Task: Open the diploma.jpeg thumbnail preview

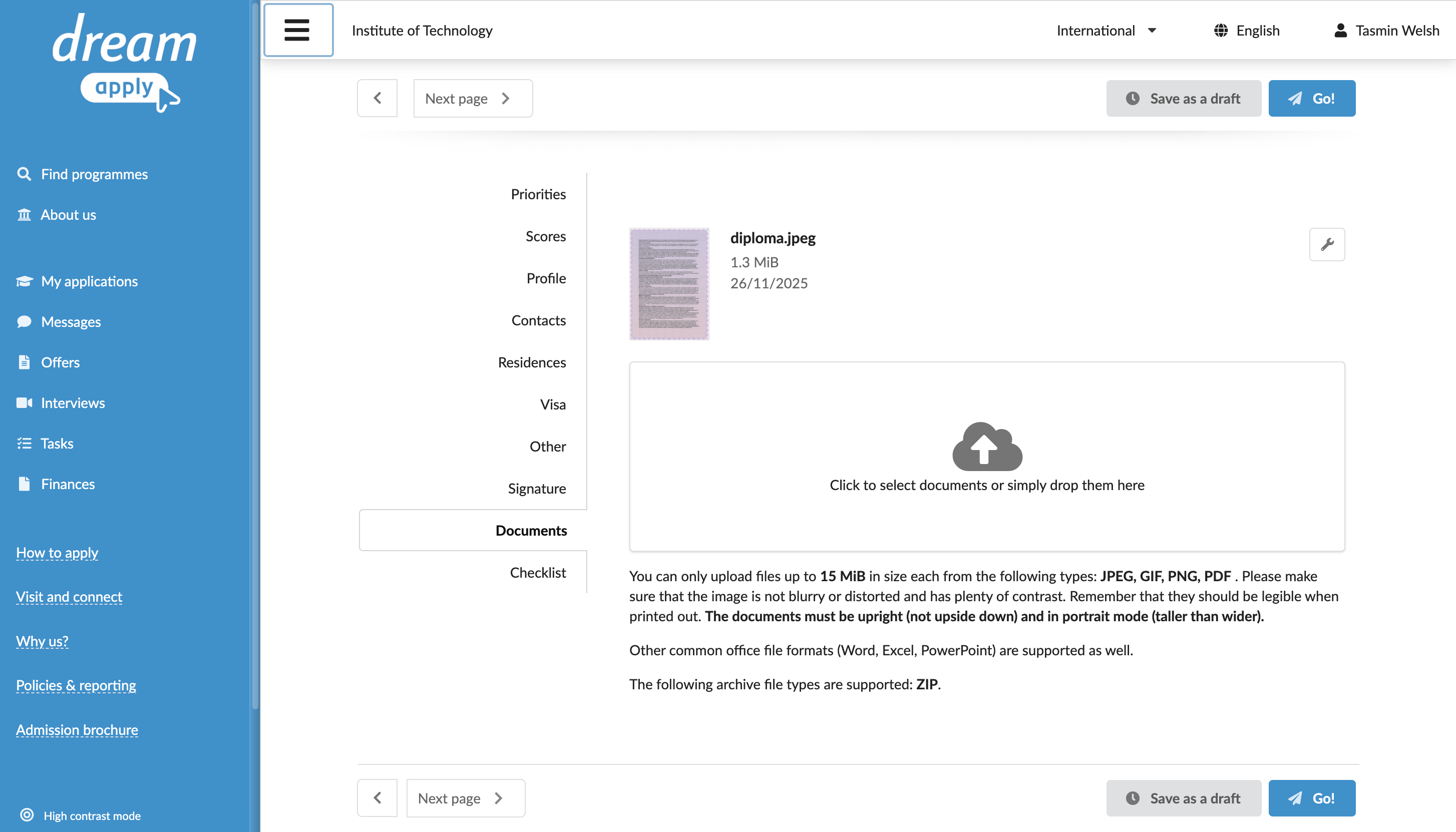Action: 669,284
